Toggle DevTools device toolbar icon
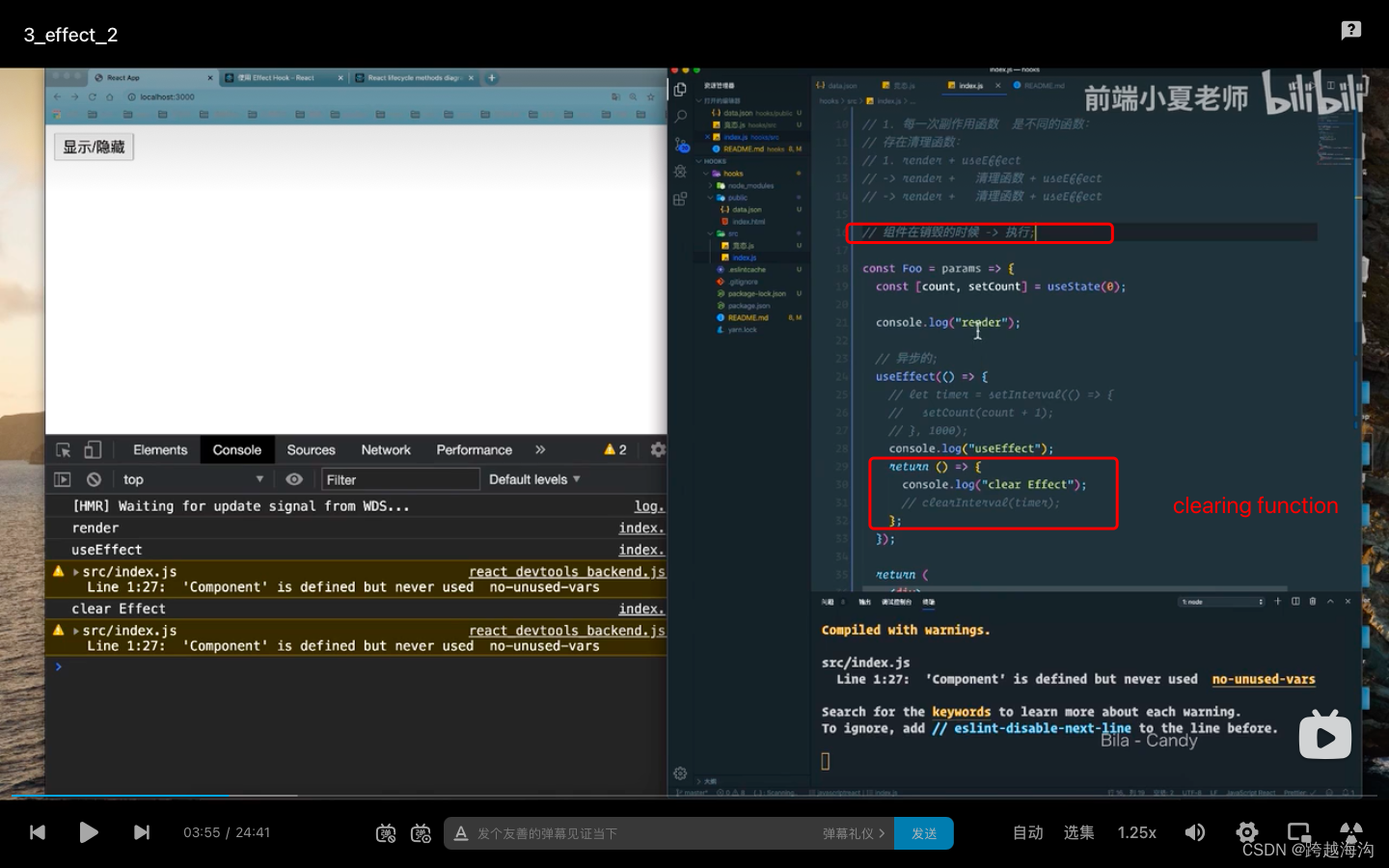The width and height of the screenshot is (1389, 868). point(93,449)
